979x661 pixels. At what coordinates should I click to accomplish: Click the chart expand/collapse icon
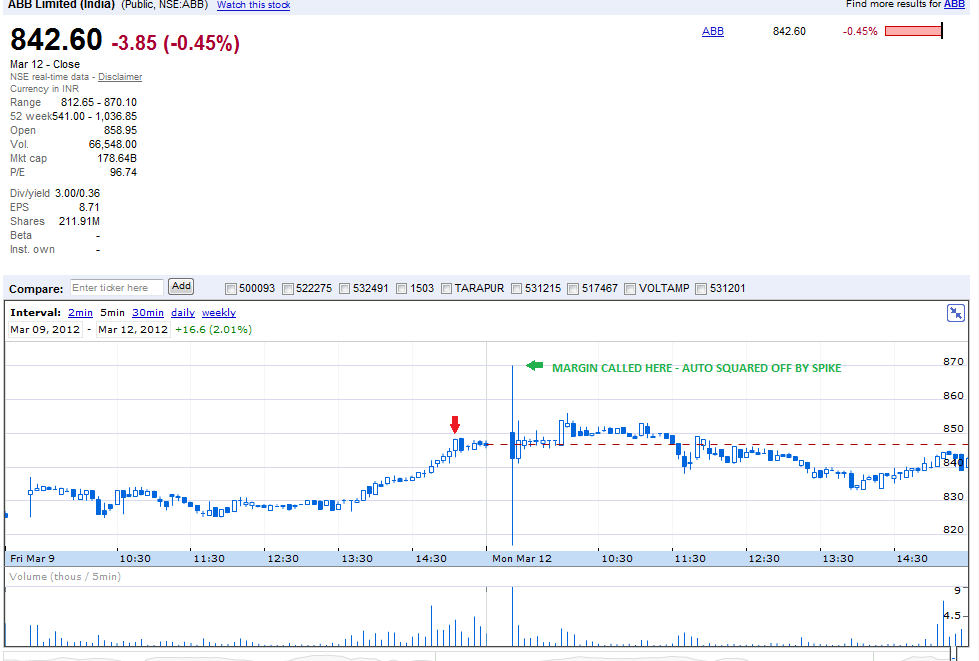coord(955,313)
